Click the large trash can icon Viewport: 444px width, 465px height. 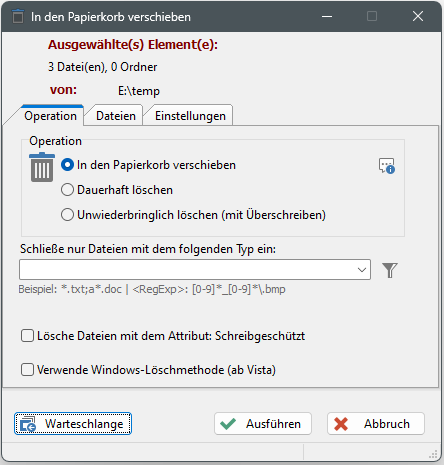tap(42, 167)
